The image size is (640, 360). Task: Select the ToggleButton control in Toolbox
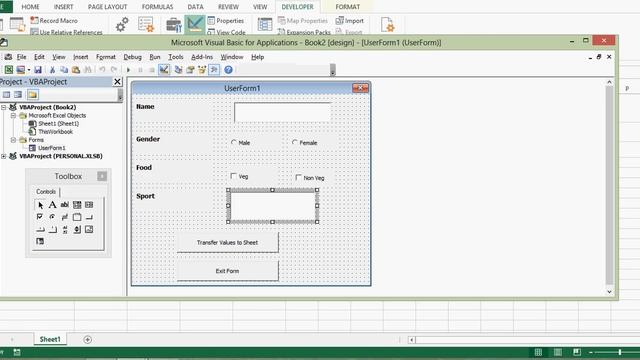point(64,217)
